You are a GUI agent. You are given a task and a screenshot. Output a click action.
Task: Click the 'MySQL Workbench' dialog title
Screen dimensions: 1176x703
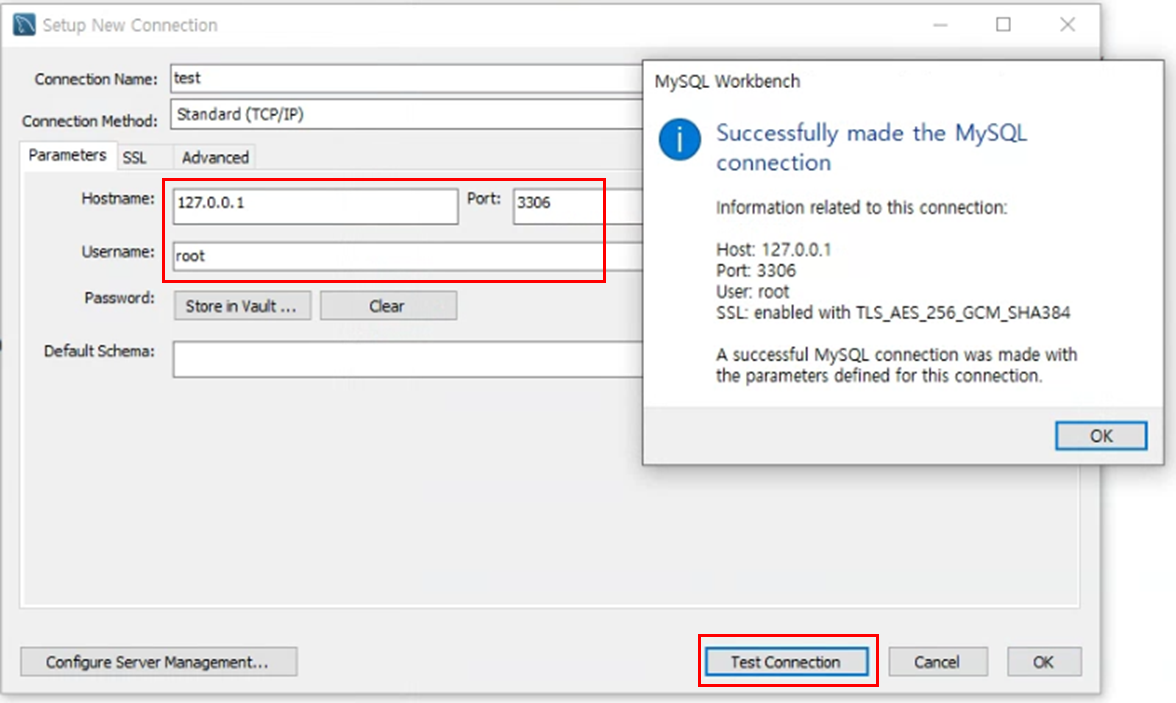pos(728,82)
